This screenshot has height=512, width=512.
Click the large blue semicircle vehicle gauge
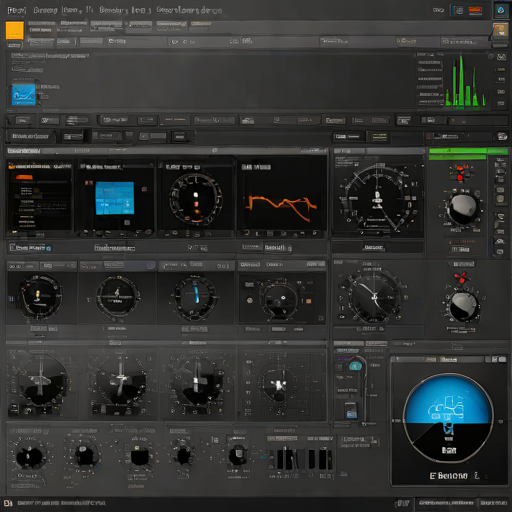coord(448,418)
